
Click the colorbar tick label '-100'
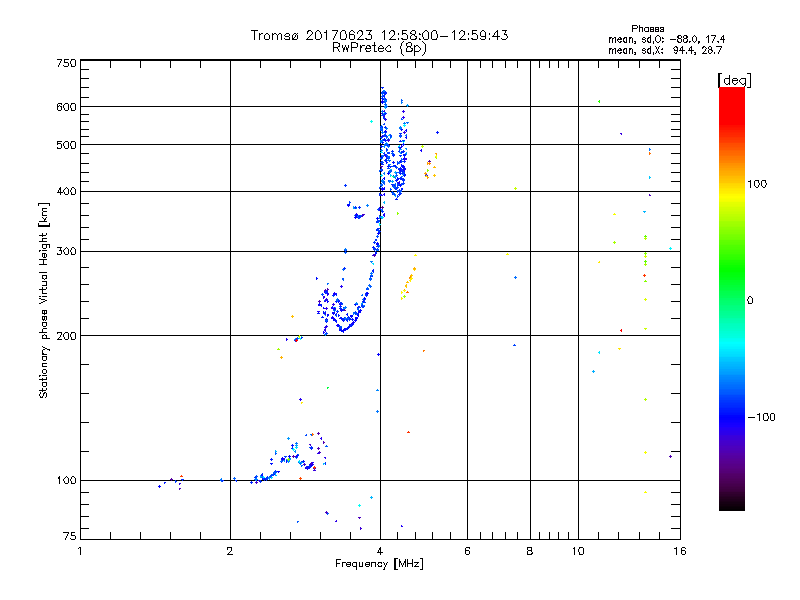(761, 417)
